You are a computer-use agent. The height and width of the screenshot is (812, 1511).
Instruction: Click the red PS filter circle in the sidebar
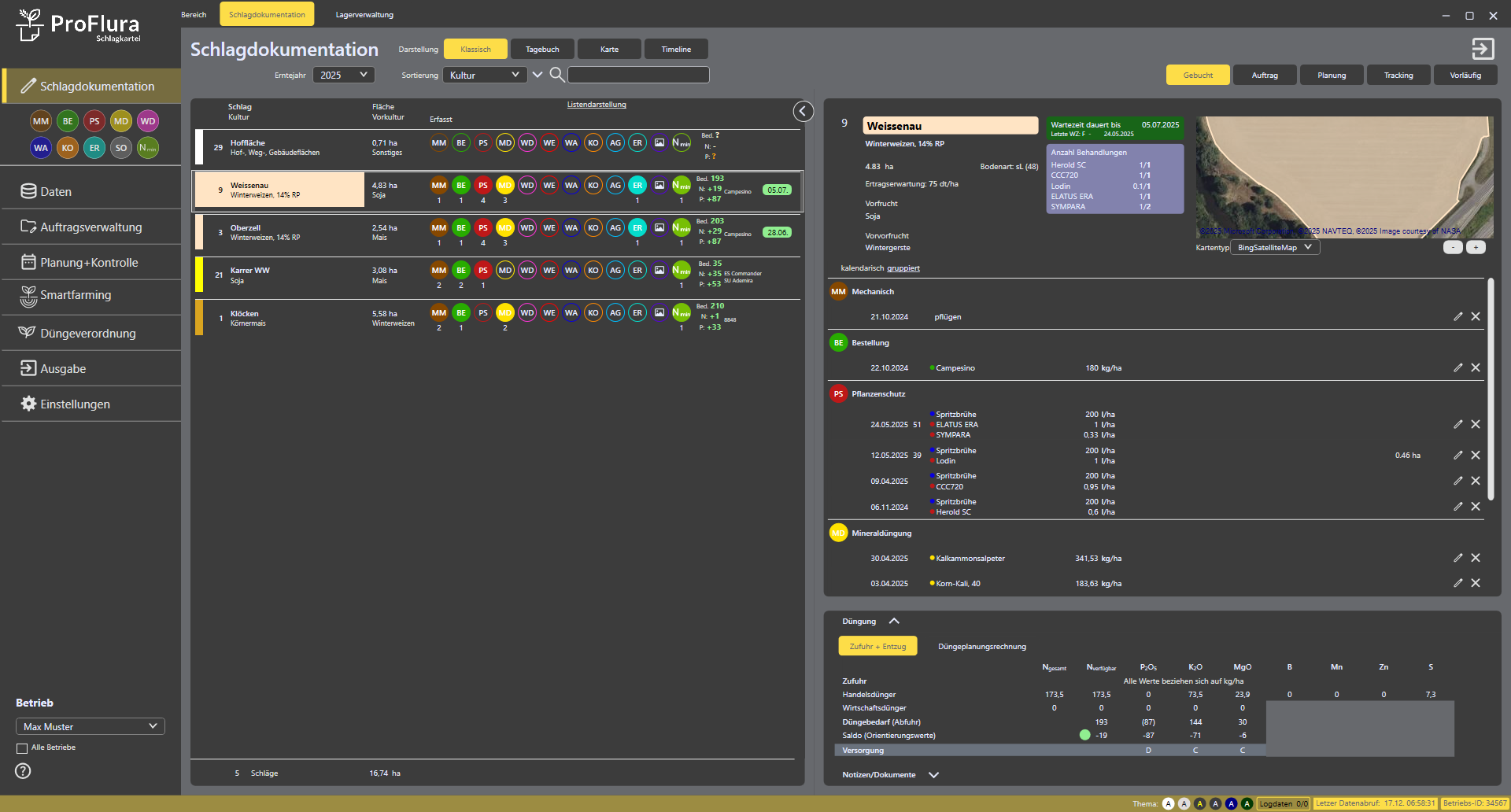pos(94,121)
